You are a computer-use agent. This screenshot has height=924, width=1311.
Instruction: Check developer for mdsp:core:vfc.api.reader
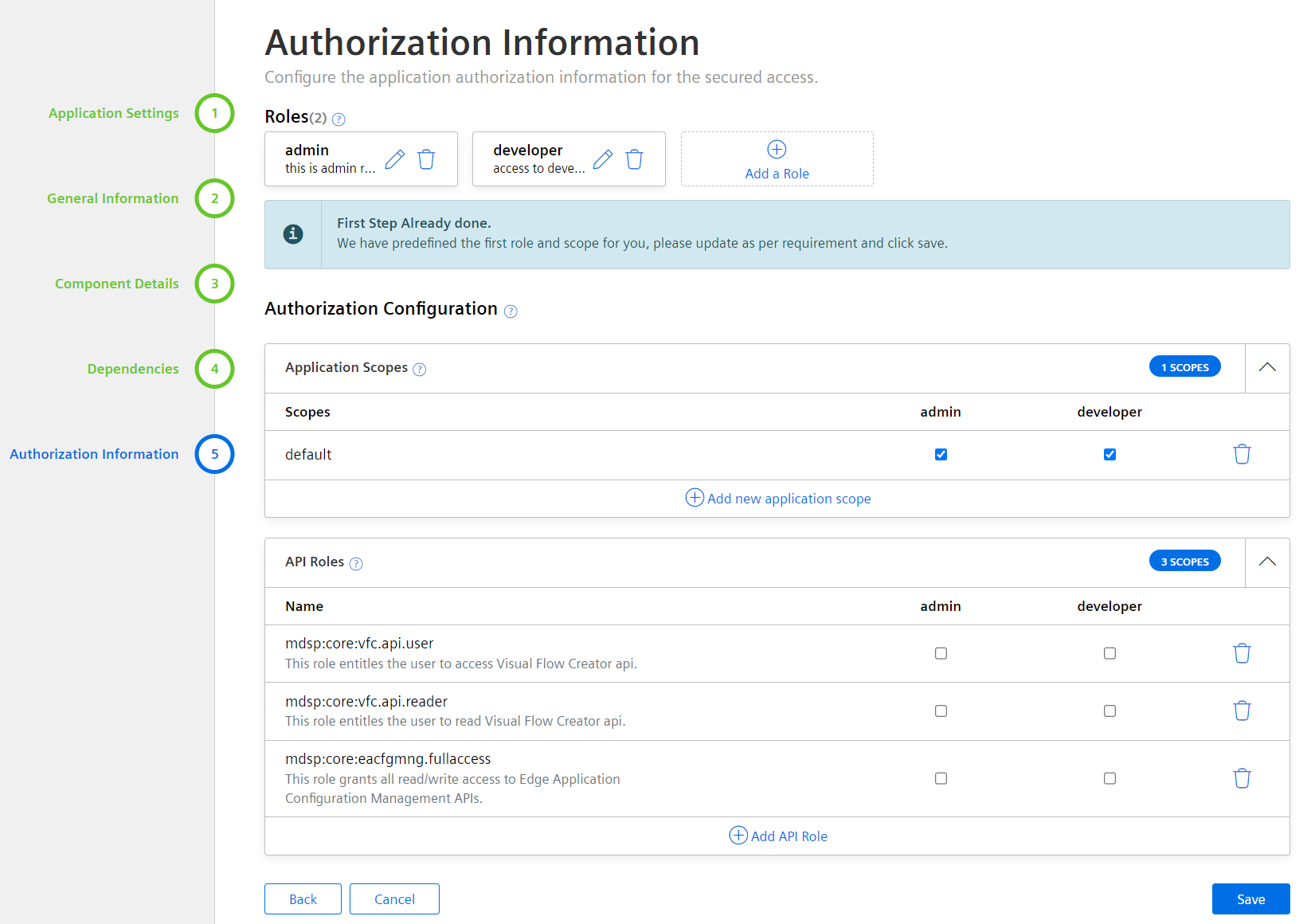(x=1109, y=711)
